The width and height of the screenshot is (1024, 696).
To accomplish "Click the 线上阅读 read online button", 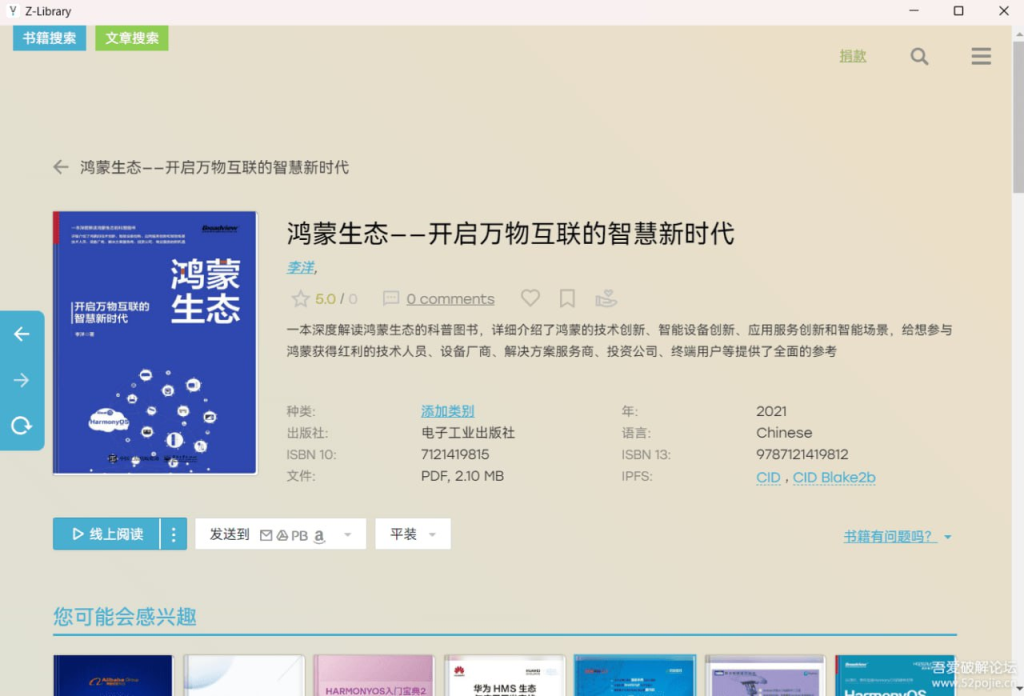I will point(106,534).
